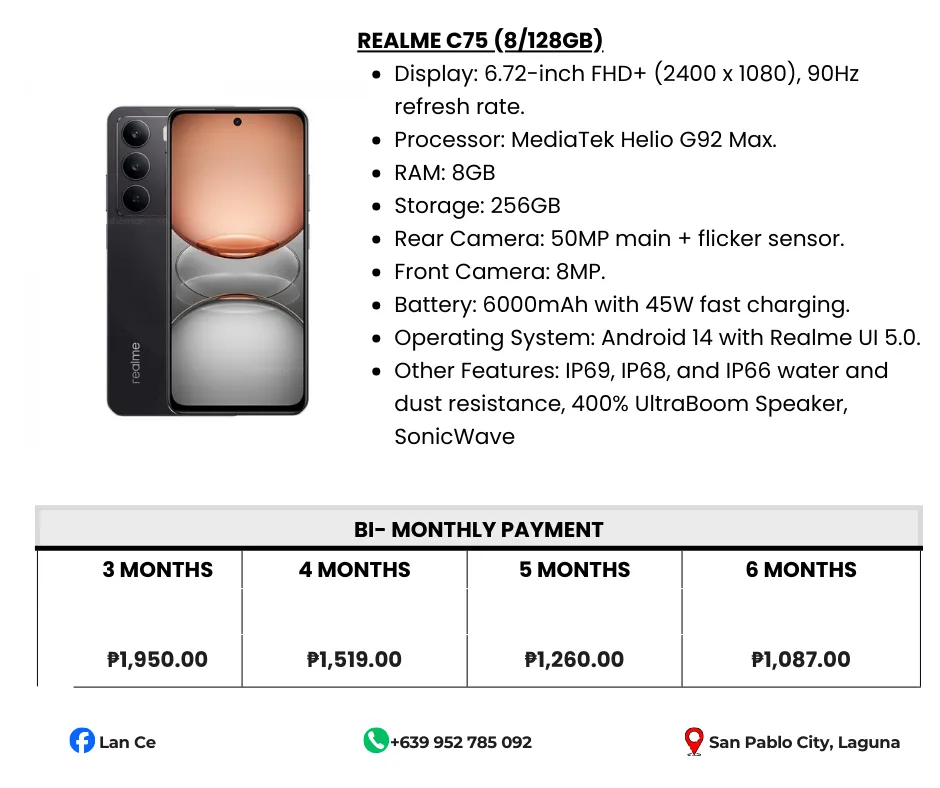Select the 4 MONTHS column header

point(354,570)
